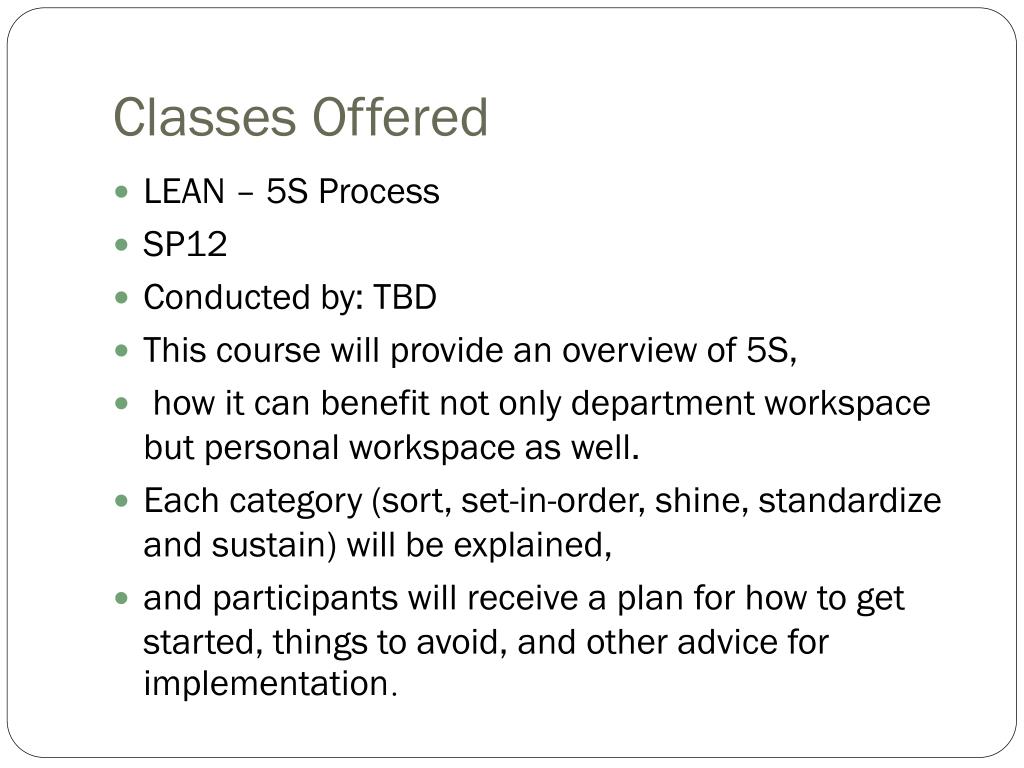Screen dimensions: 1024x768
Task: Click the green bullet beside 'LEAN – 5S Process'
Action: (121, 192)
